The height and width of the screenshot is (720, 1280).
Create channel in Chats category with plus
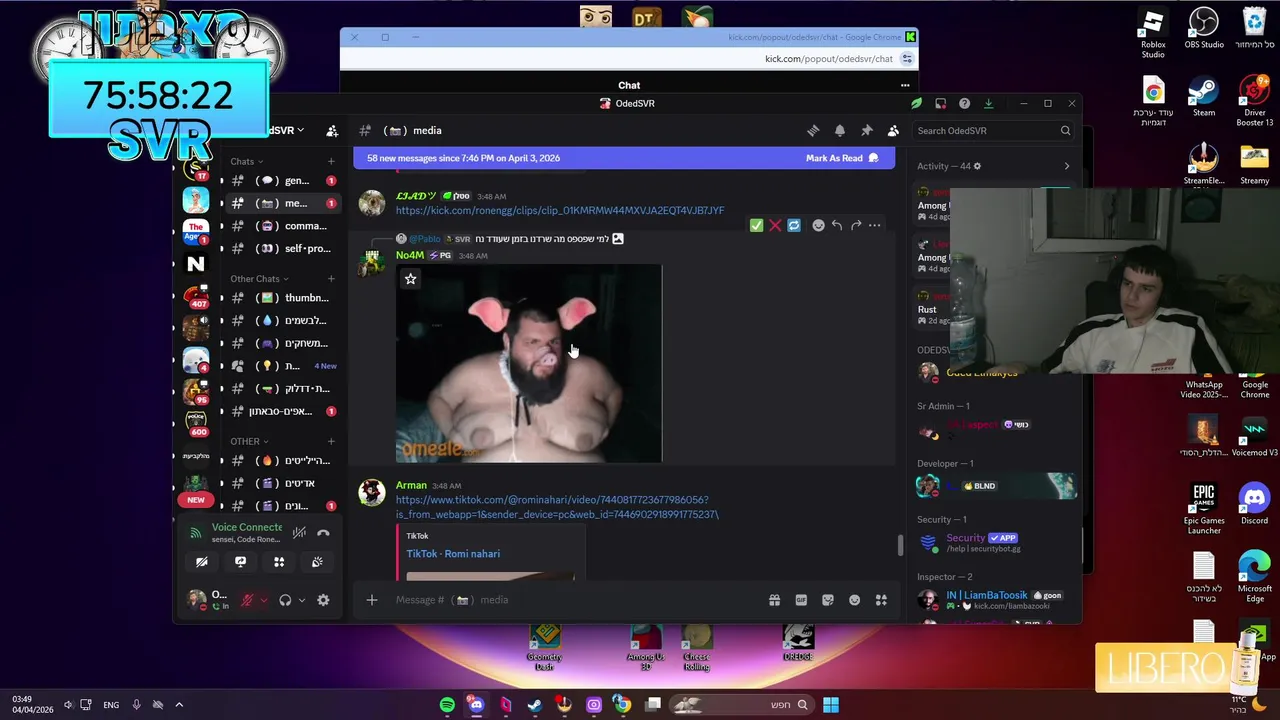tap(331, 161)
